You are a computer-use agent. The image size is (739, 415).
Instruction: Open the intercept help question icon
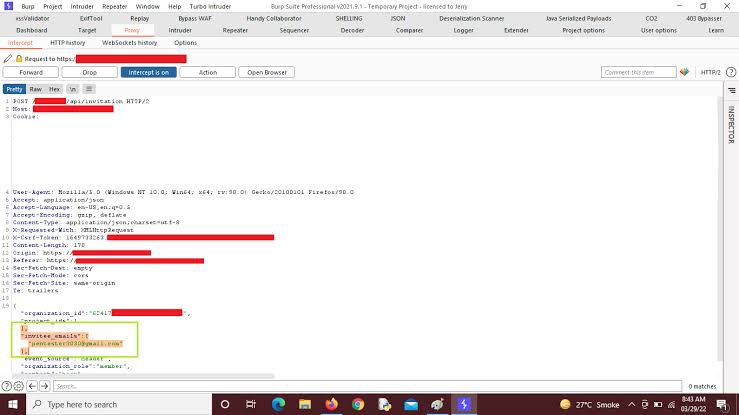(x=731, y=72)
